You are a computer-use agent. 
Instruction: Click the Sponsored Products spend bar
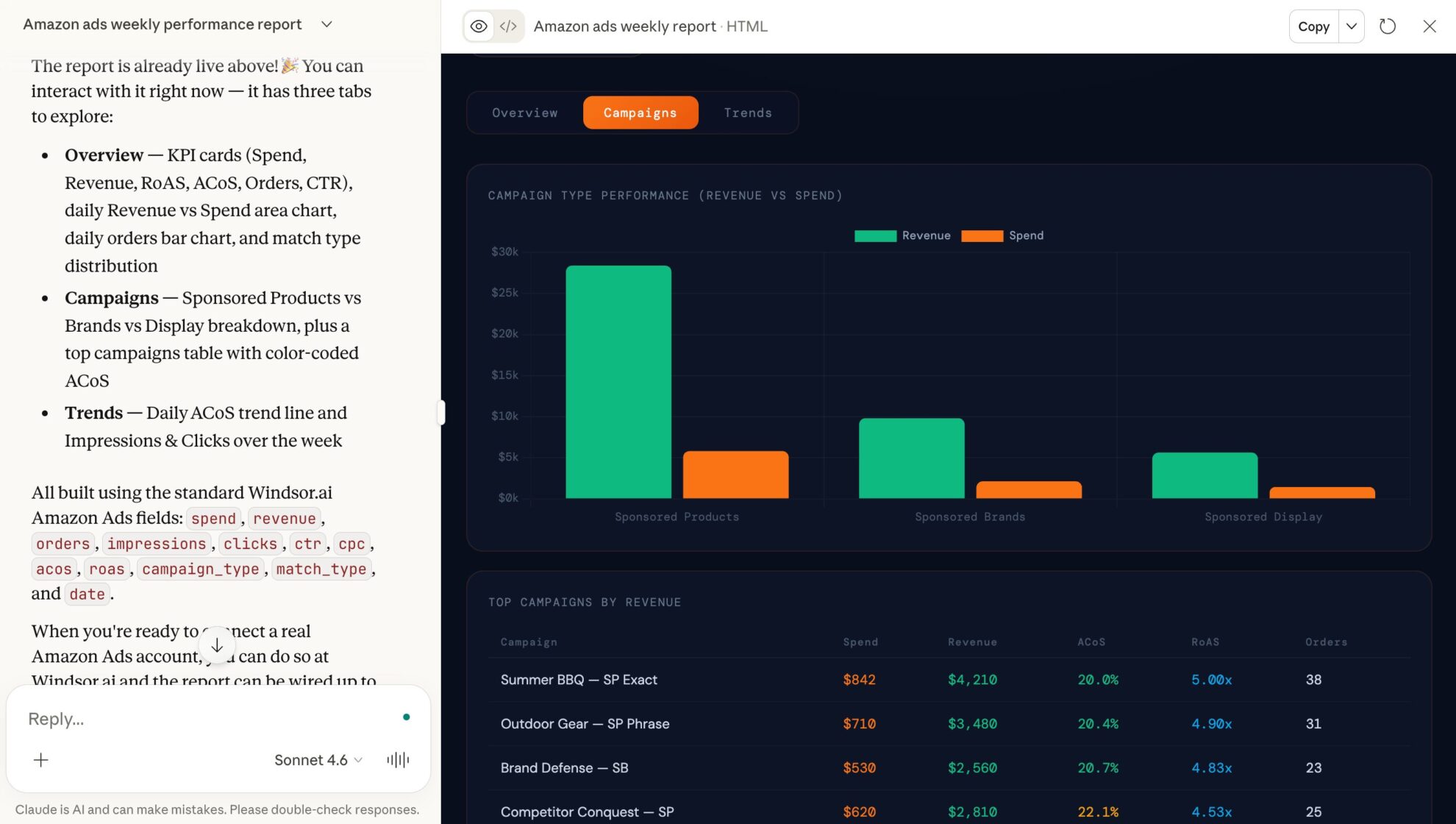pyautogui.click(x=735, y=475)
